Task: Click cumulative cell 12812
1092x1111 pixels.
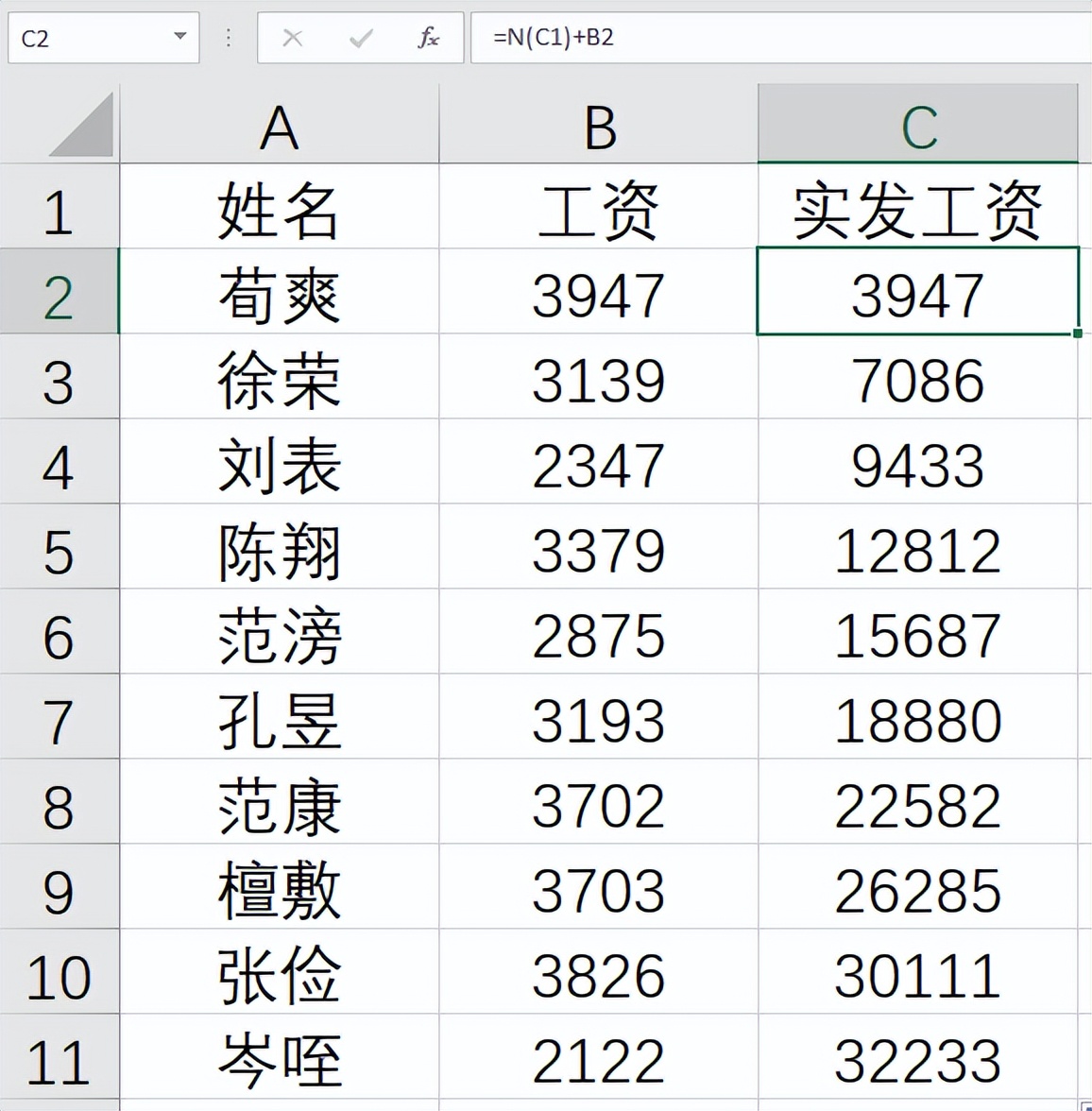Action: (x=918, y=546)
